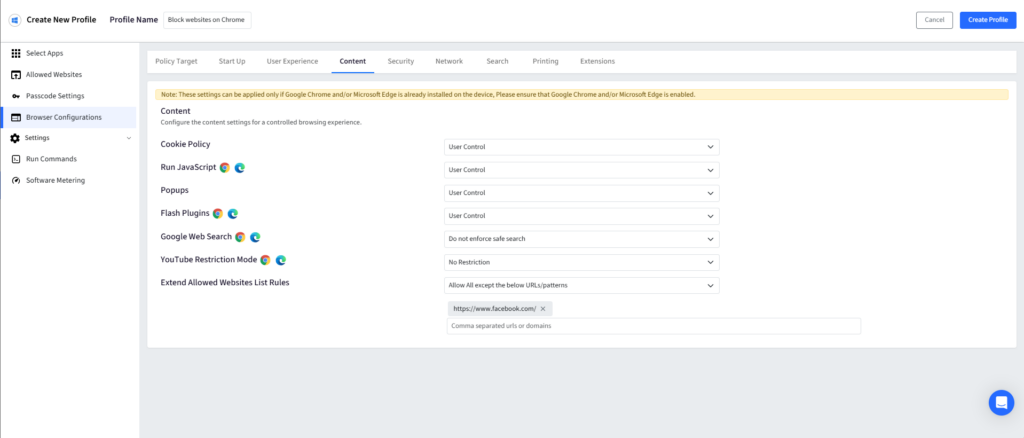This screenshot has width=1024, height=438.
Task: Click the Profile Name input field
Action: (207, 20)
